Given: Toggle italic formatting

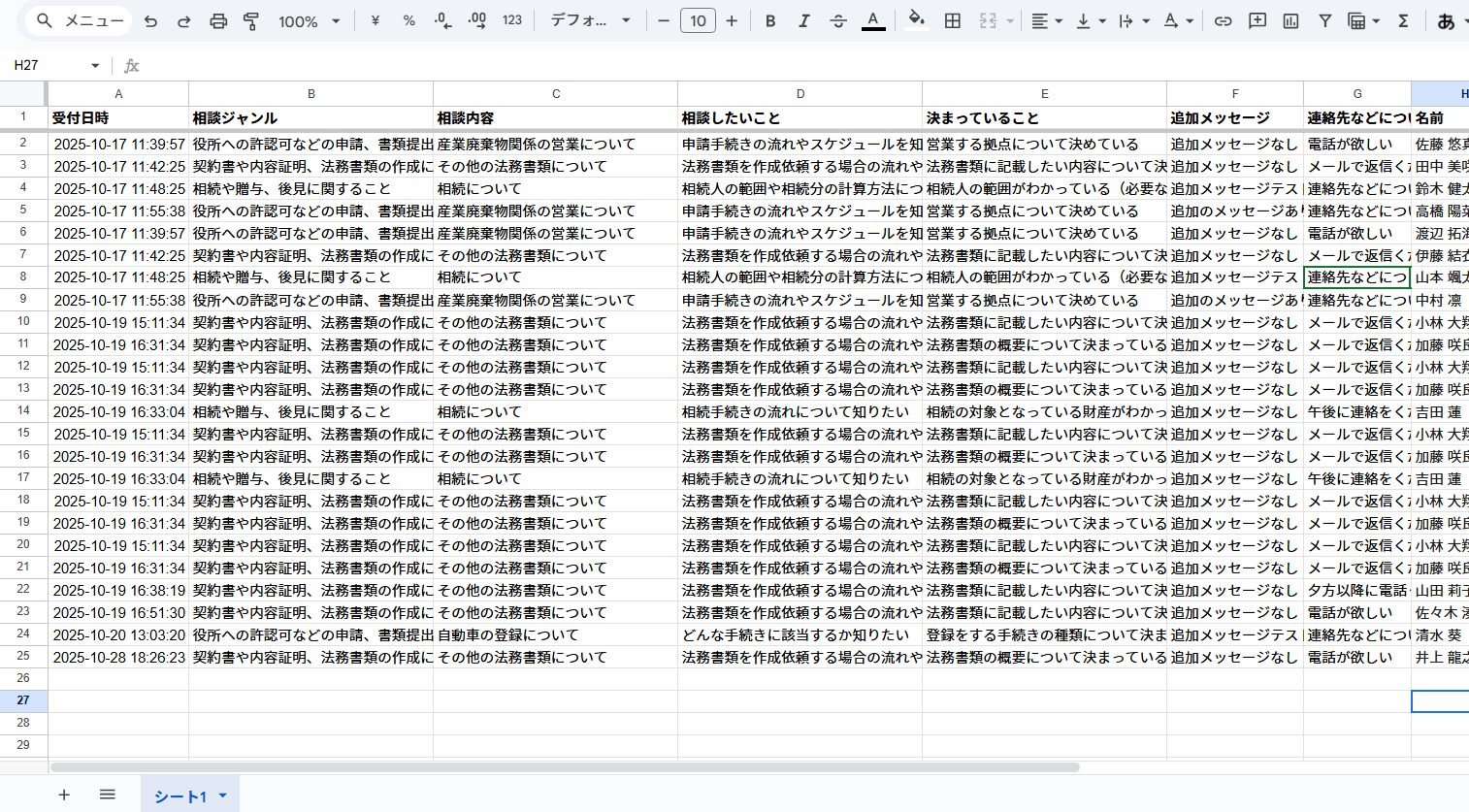Looking at the screenshot, I should coord(803,20).
